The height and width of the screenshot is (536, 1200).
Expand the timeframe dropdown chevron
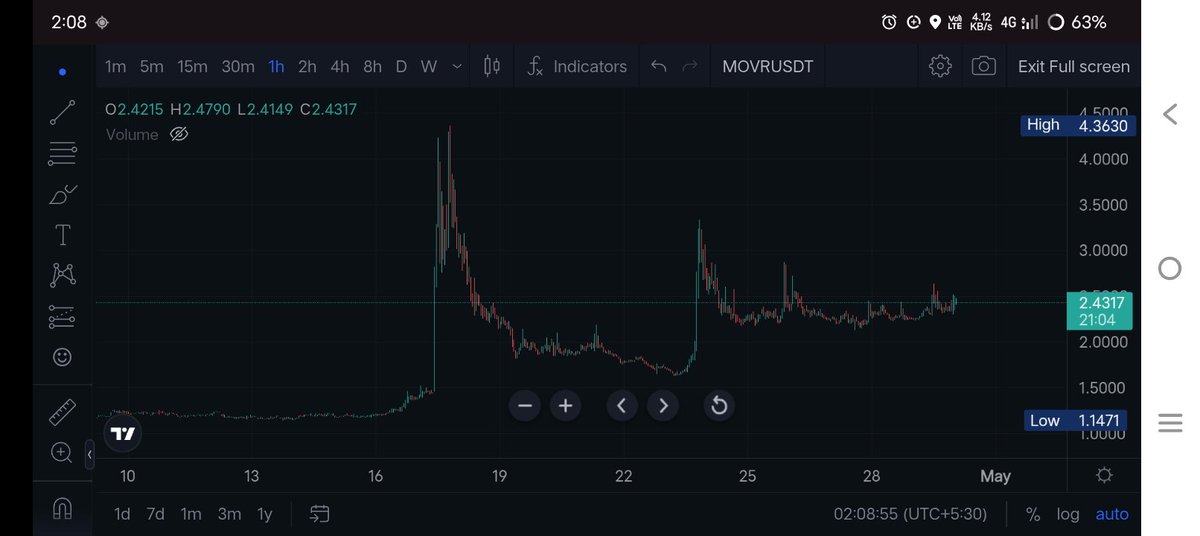click(457, 67)
